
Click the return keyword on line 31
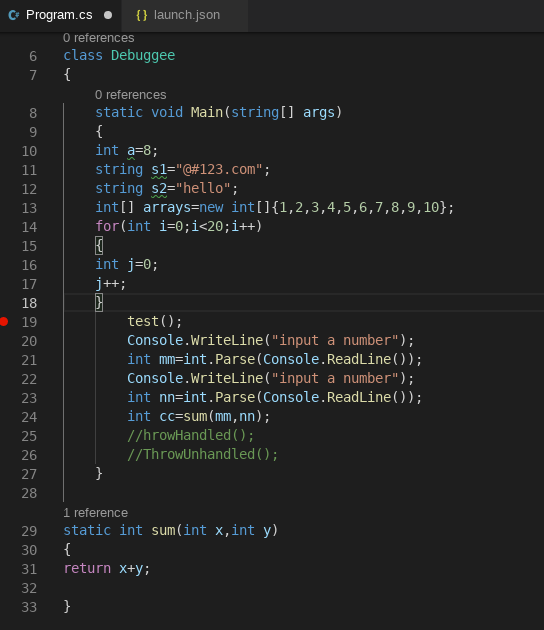87,568
